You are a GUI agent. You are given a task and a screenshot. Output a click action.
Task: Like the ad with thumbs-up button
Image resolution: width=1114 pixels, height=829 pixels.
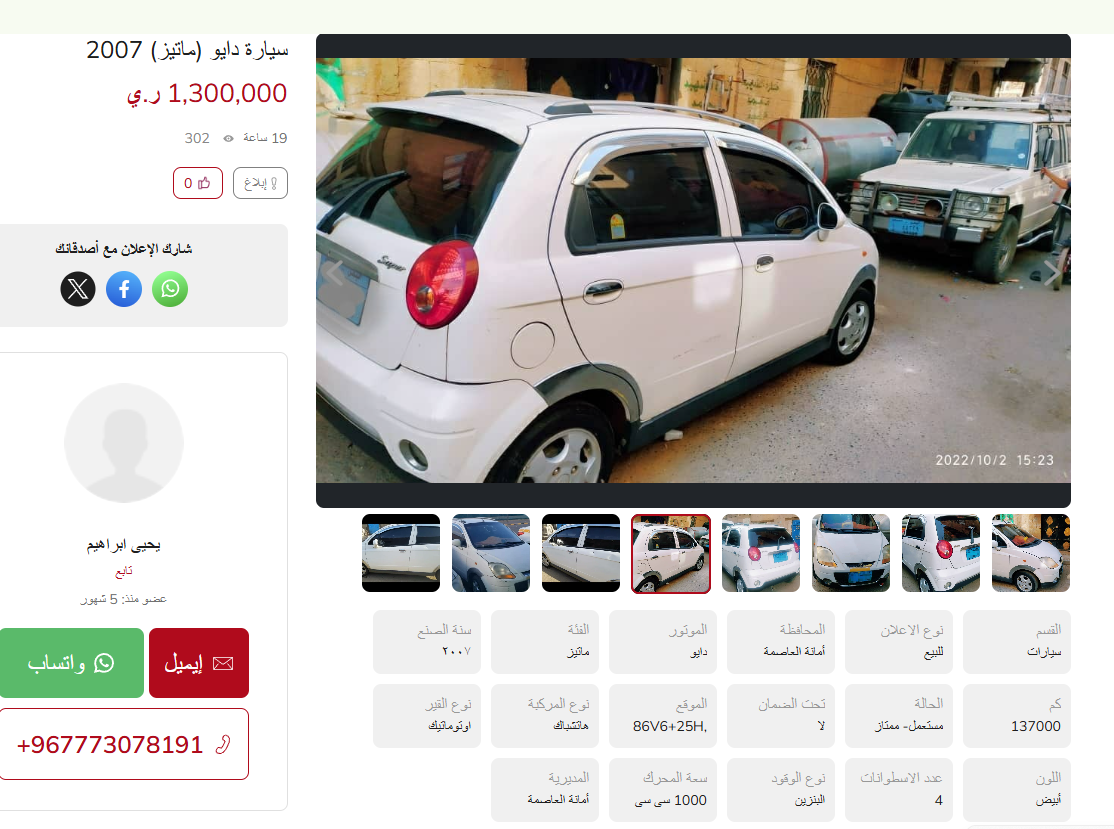[198, 183]
